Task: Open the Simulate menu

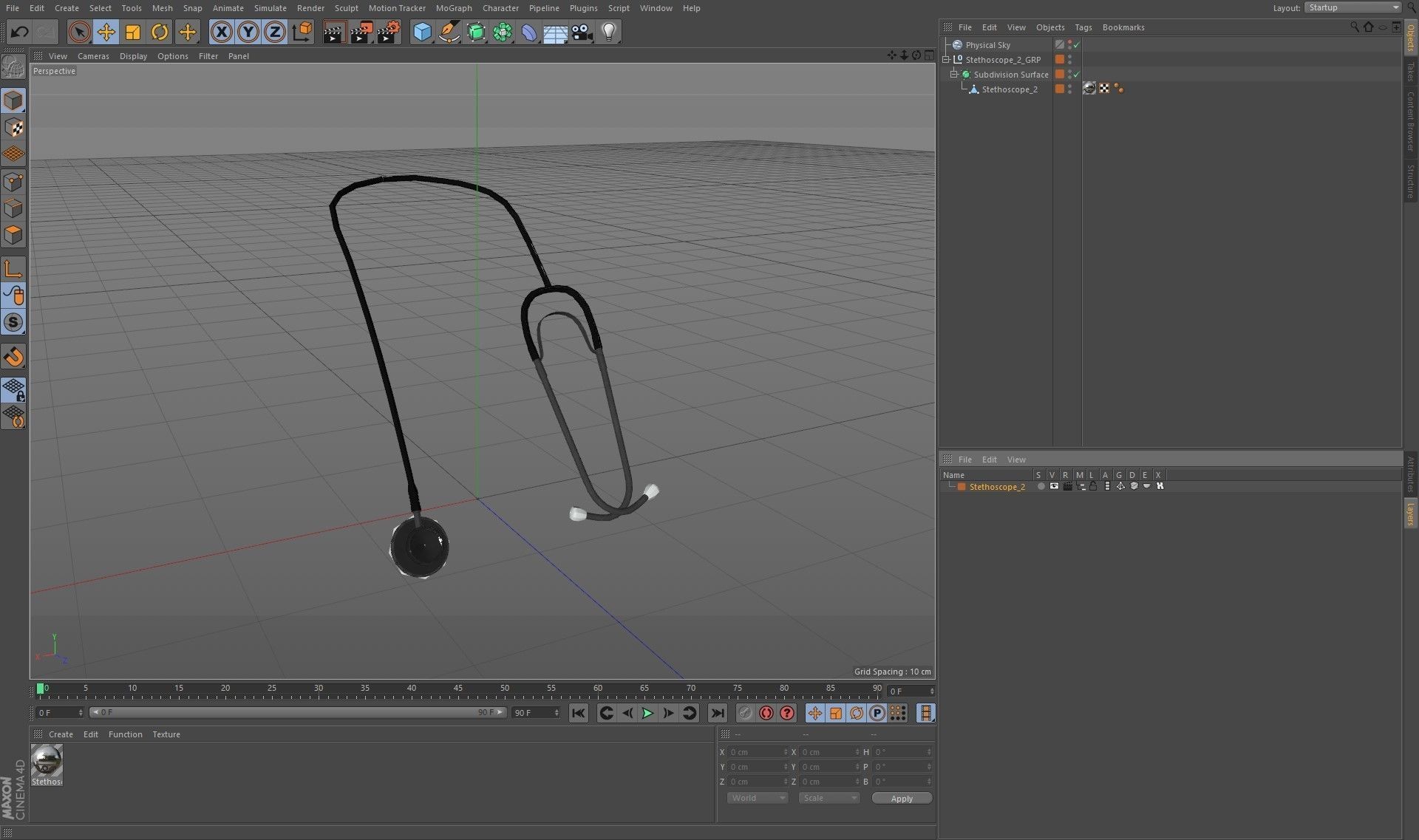Action: click(270, 8)
